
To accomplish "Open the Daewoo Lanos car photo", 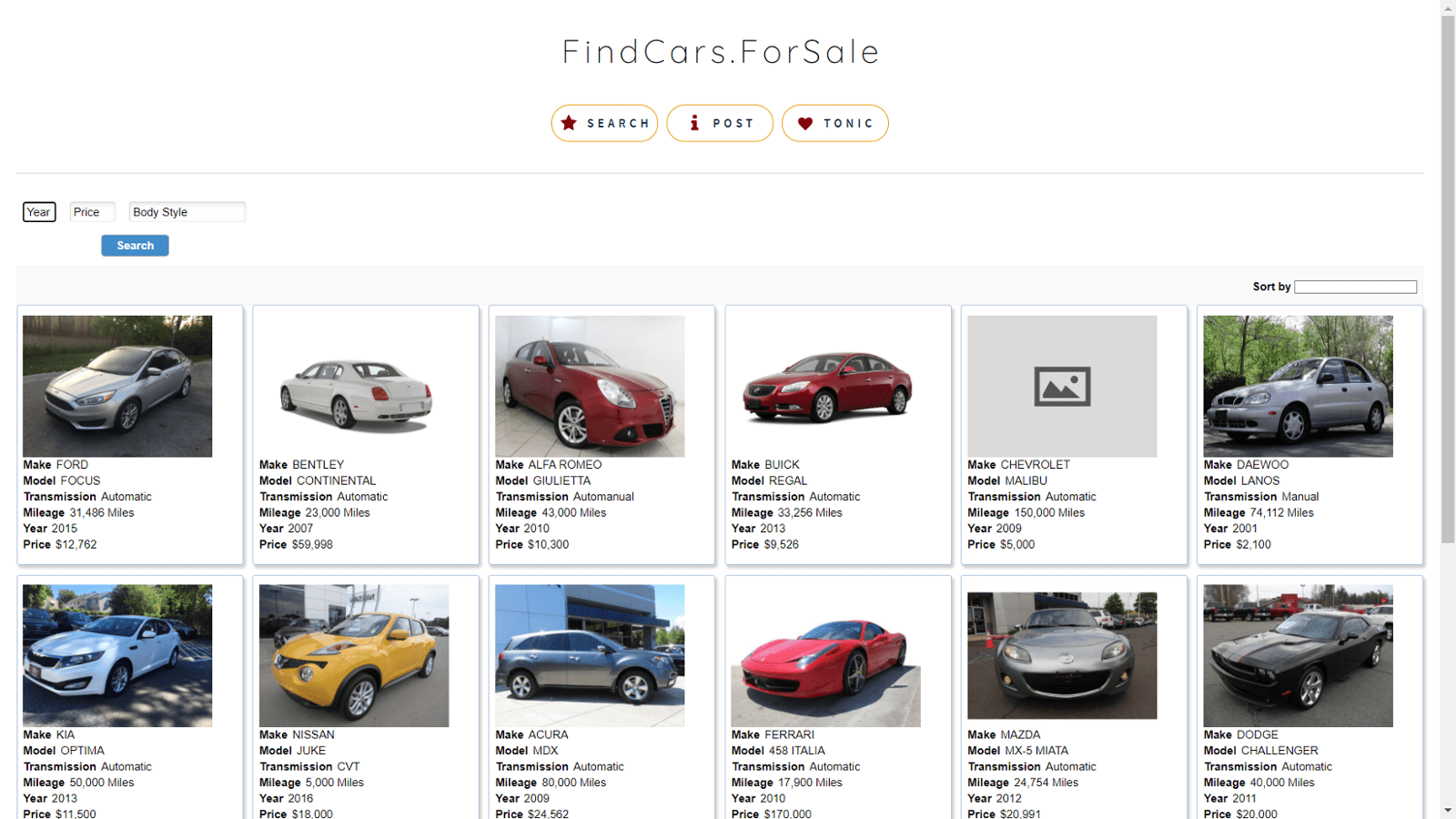I will (1298, 386).
